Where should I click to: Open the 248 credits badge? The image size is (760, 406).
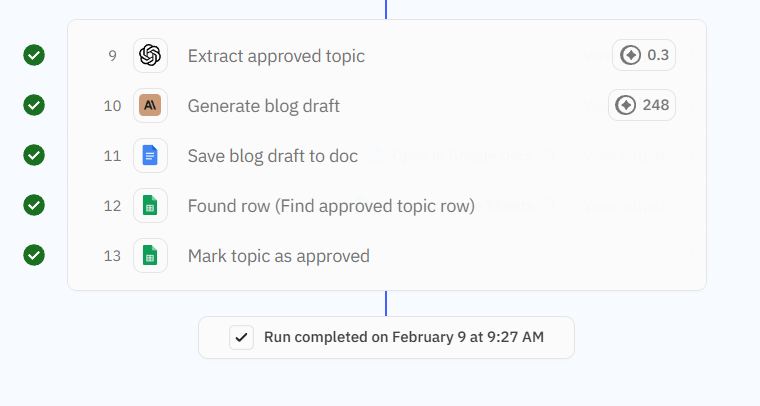click(x=642, y=105)
